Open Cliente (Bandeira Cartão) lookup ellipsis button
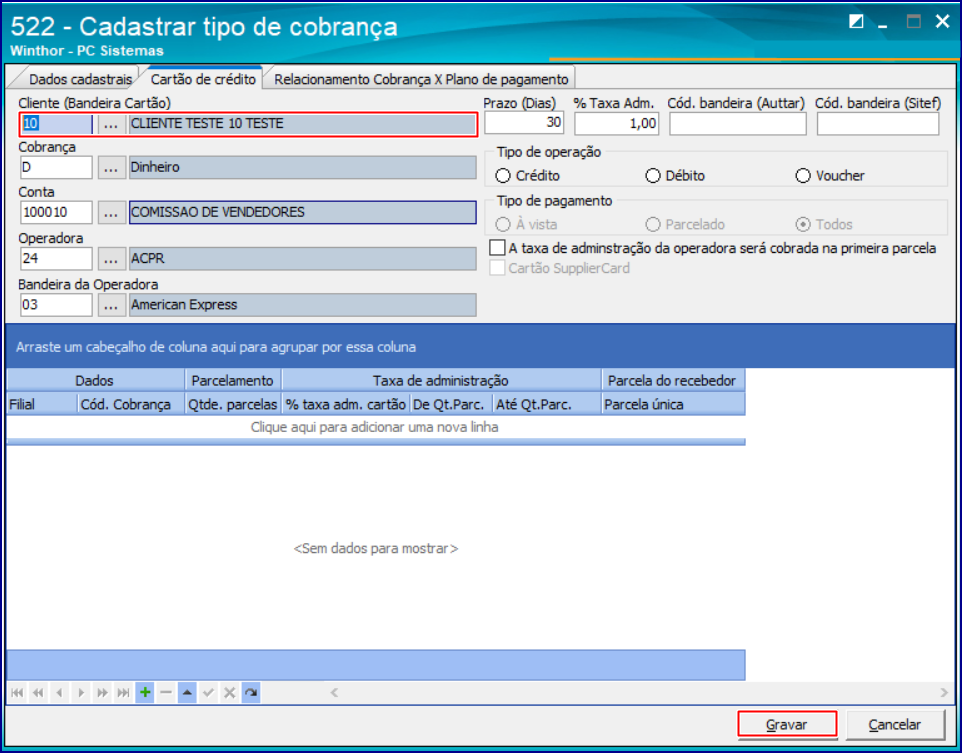This screenshot has width=962, height=753. coord(111,124)
